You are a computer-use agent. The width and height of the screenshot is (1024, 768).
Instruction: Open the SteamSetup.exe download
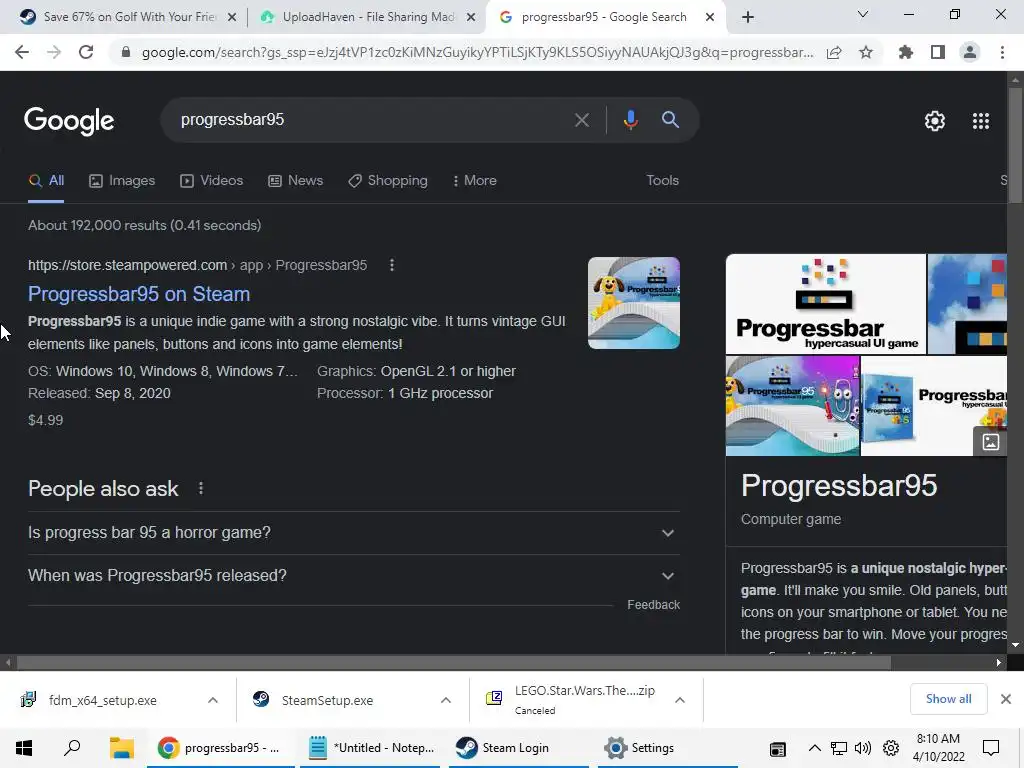327,700
